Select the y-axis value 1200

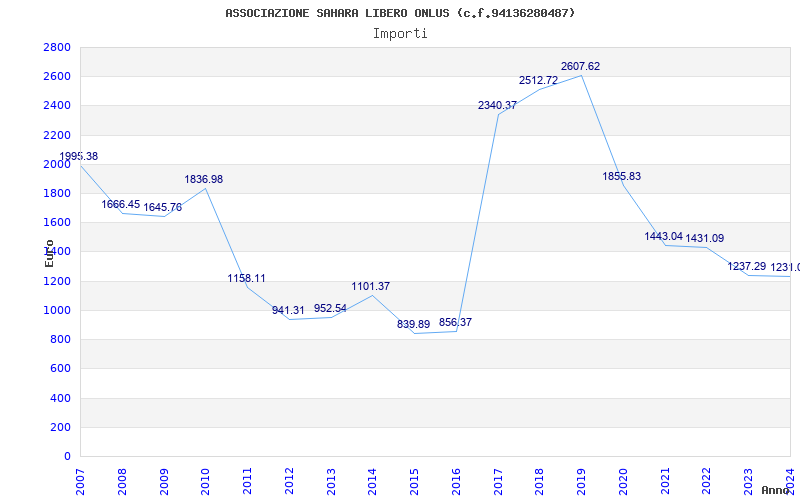(57, 281)
